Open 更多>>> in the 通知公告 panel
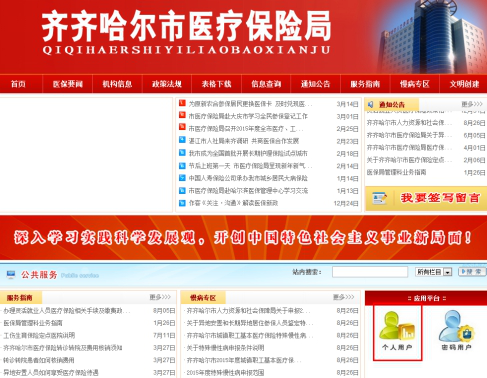The height and width of the screenshot is (378, 487). [x=472, y=104]
